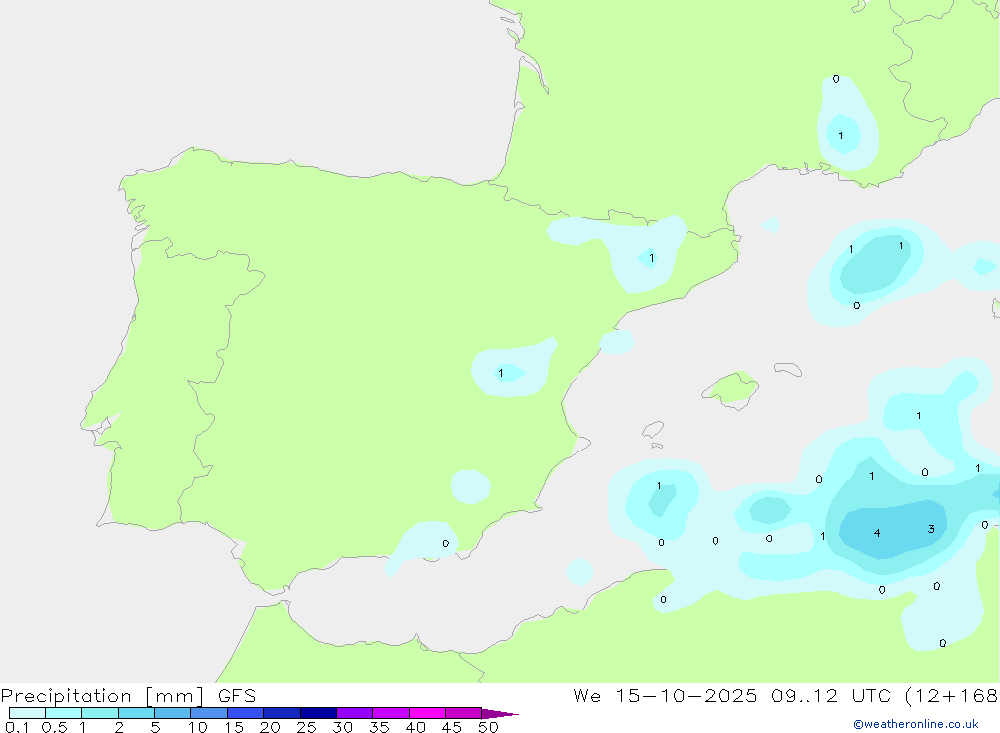Select the legend swatch between 25 and 30
Viewport: 1000px width, 733px height.
pyautogui.click(x=318, y=713)
